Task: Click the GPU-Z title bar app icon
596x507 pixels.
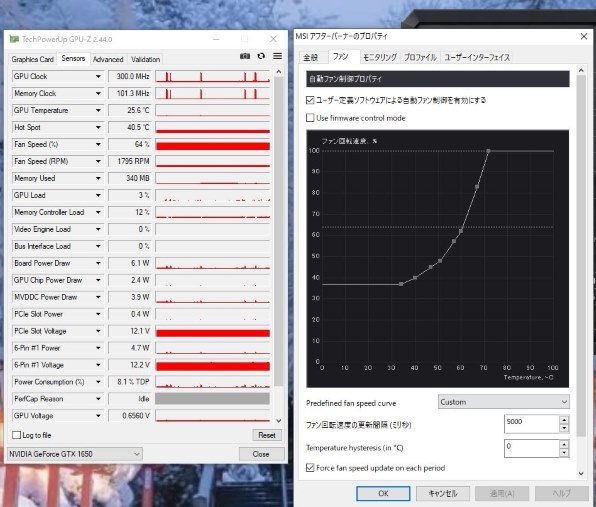Action: click(x=14, y=39)
